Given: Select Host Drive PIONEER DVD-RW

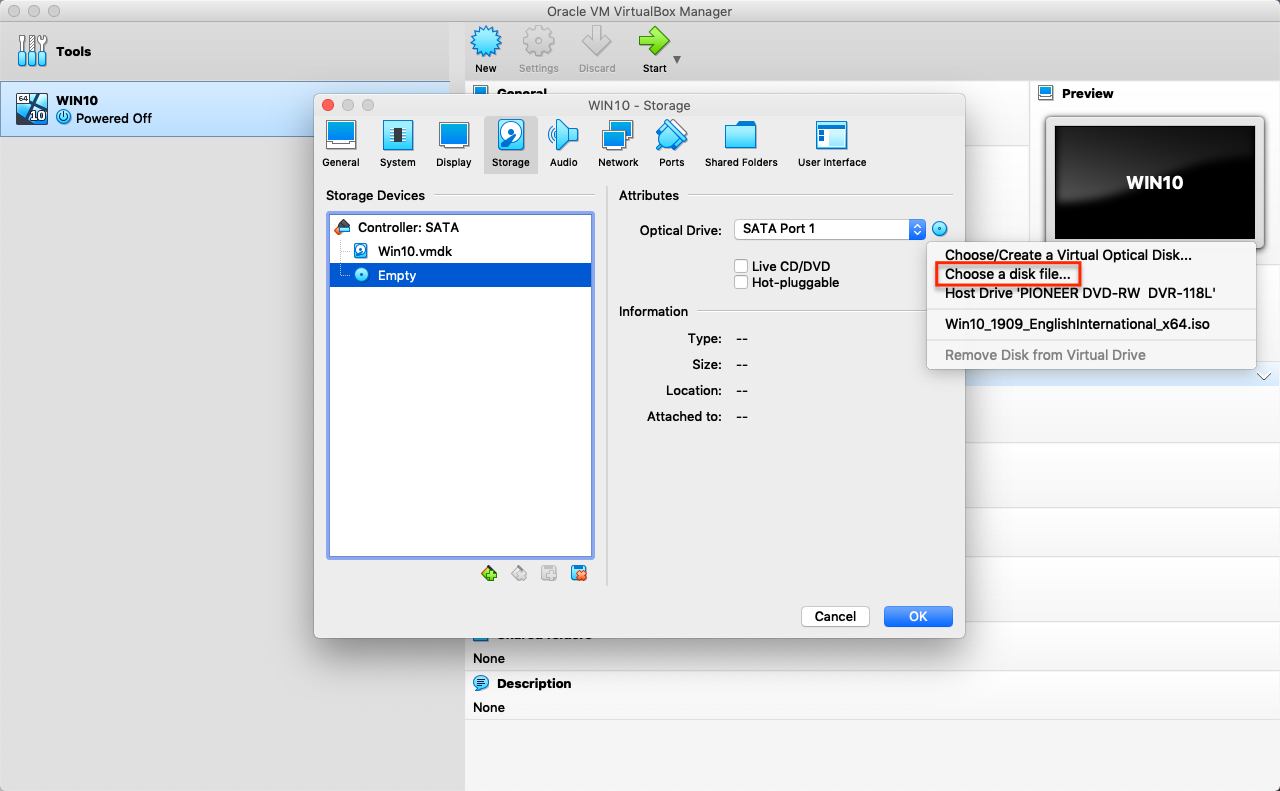Looking at the screenshot, I should point(1091,293).
